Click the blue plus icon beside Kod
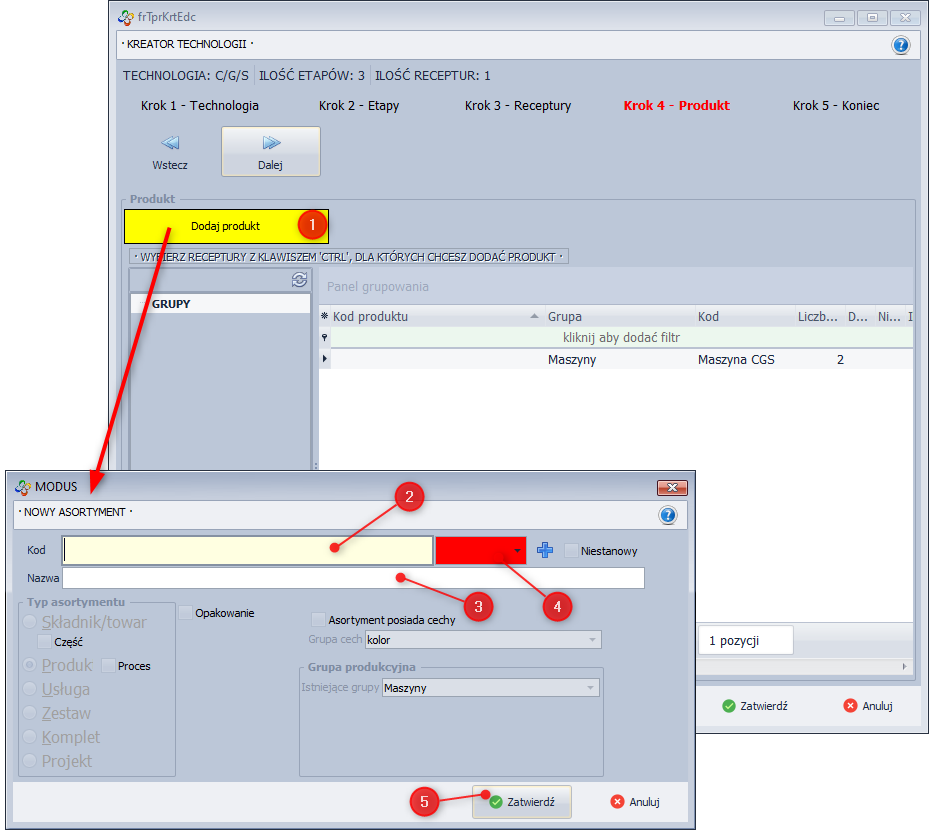The image size is (929, 835). click(x=545, y=550)
